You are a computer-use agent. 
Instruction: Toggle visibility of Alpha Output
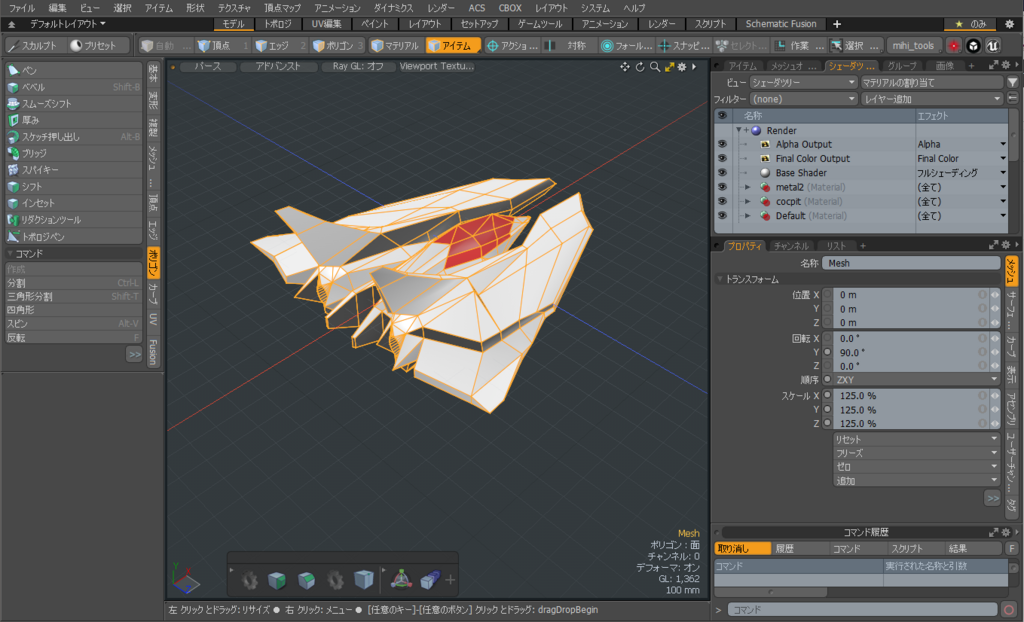(722, 144)
